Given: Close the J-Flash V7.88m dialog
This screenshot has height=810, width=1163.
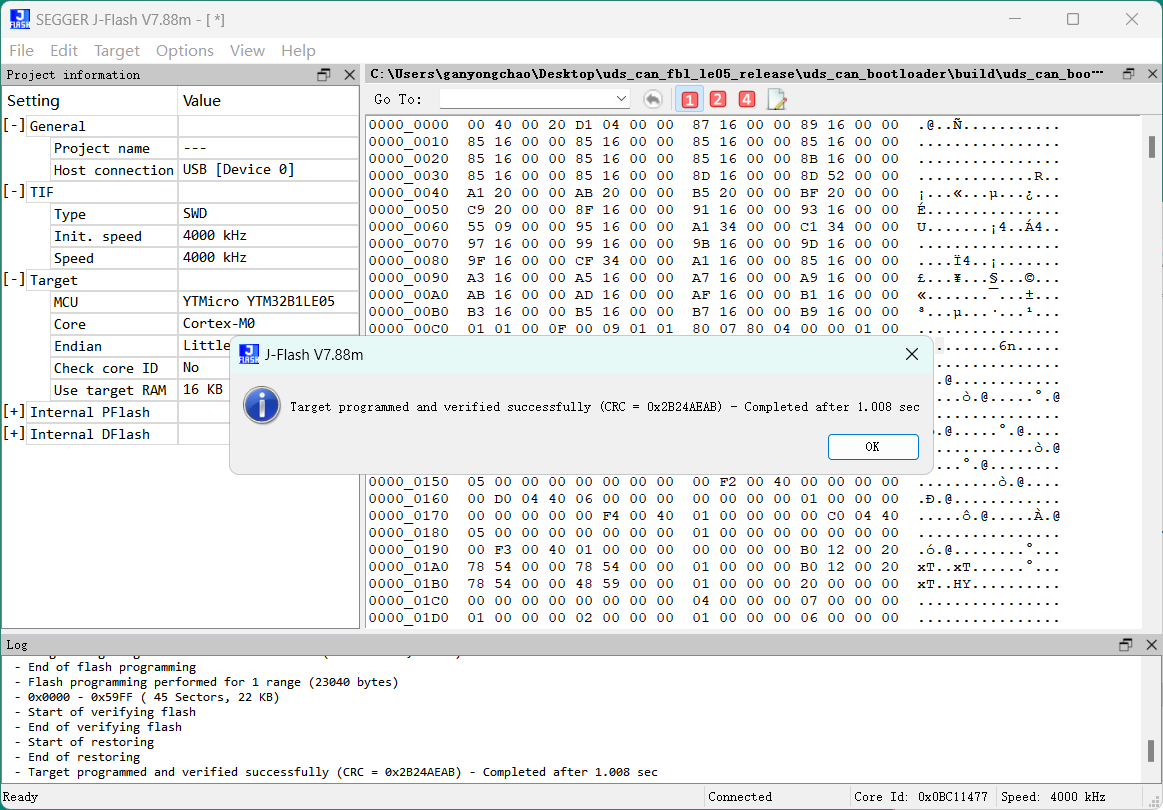Looking at the screenshot, I should click(x=912, y=355).
